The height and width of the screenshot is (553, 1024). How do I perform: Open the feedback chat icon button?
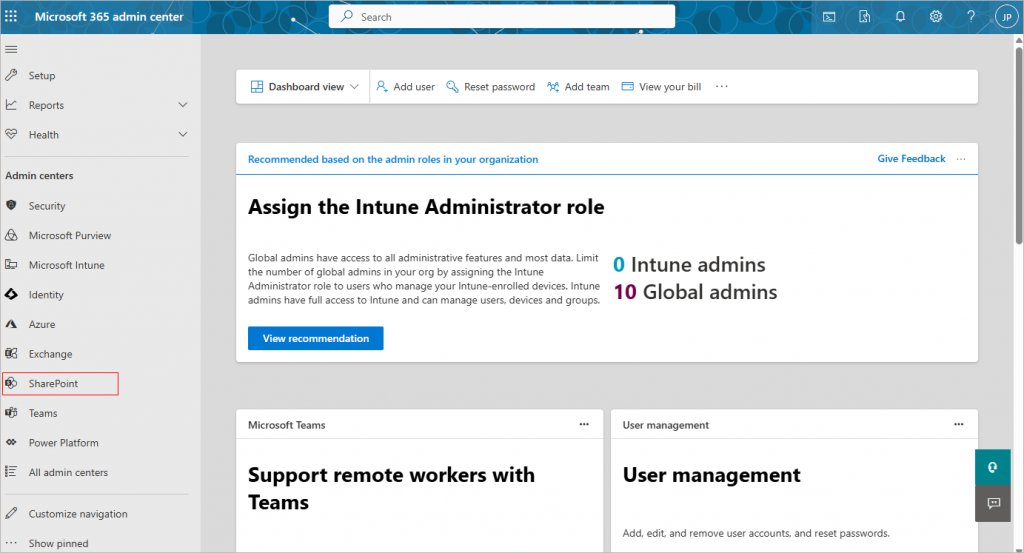pos(993,503)
